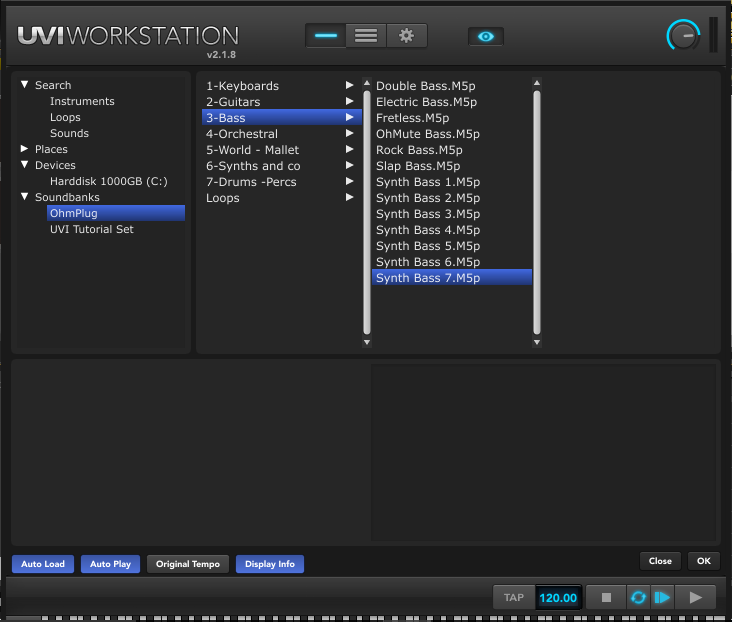
Task: Select Sounds under Search
Action: 69,133
